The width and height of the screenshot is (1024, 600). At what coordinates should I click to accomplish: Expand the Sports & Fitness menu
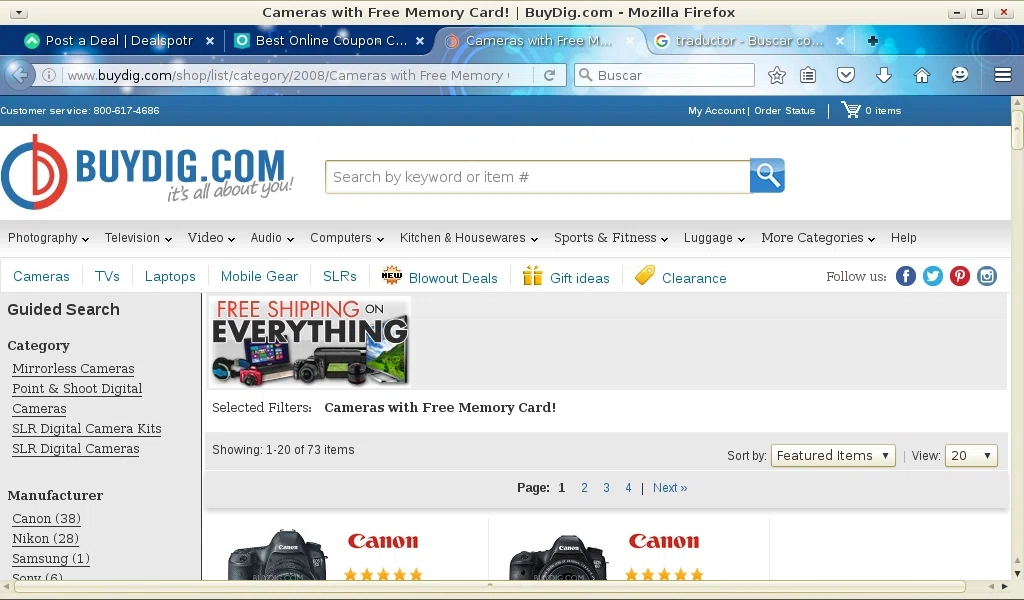[611, 238]
